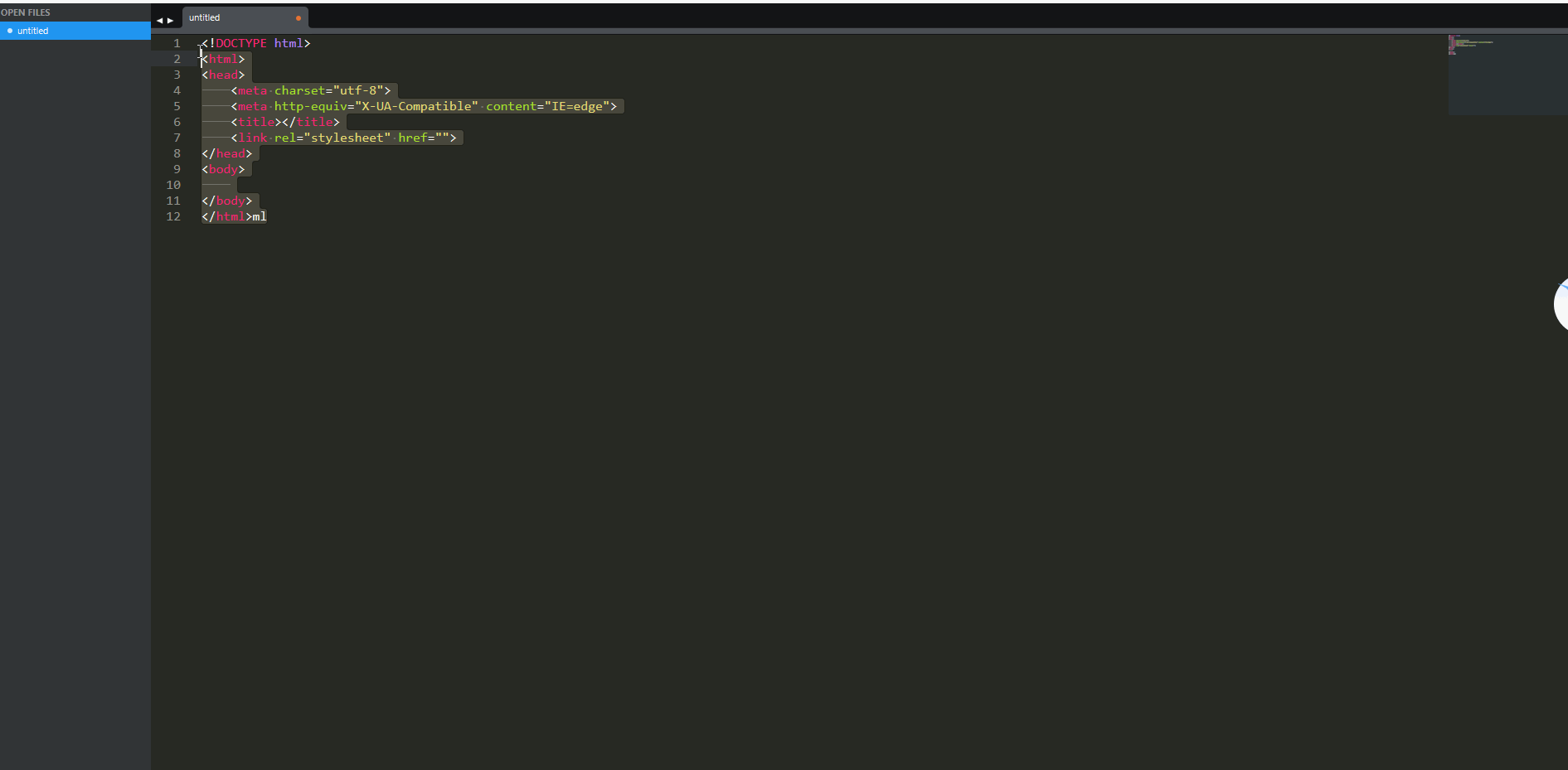Click line number 11 in gutter
The width and height of the screenshot is (1568, 770).
click(173, 201)
